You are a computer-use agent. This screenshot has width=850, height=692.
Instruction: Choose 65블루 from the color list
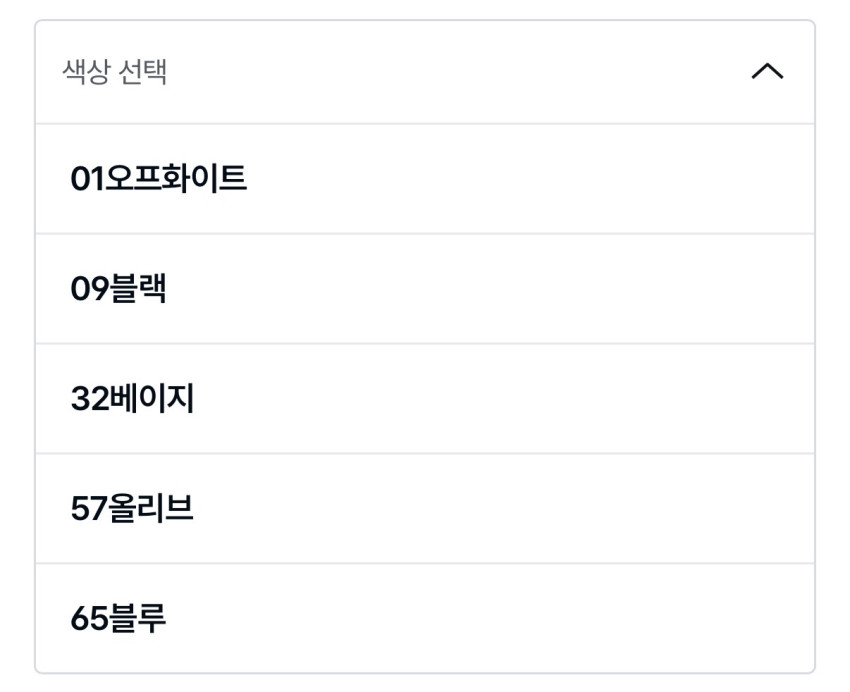coord(119,619)
